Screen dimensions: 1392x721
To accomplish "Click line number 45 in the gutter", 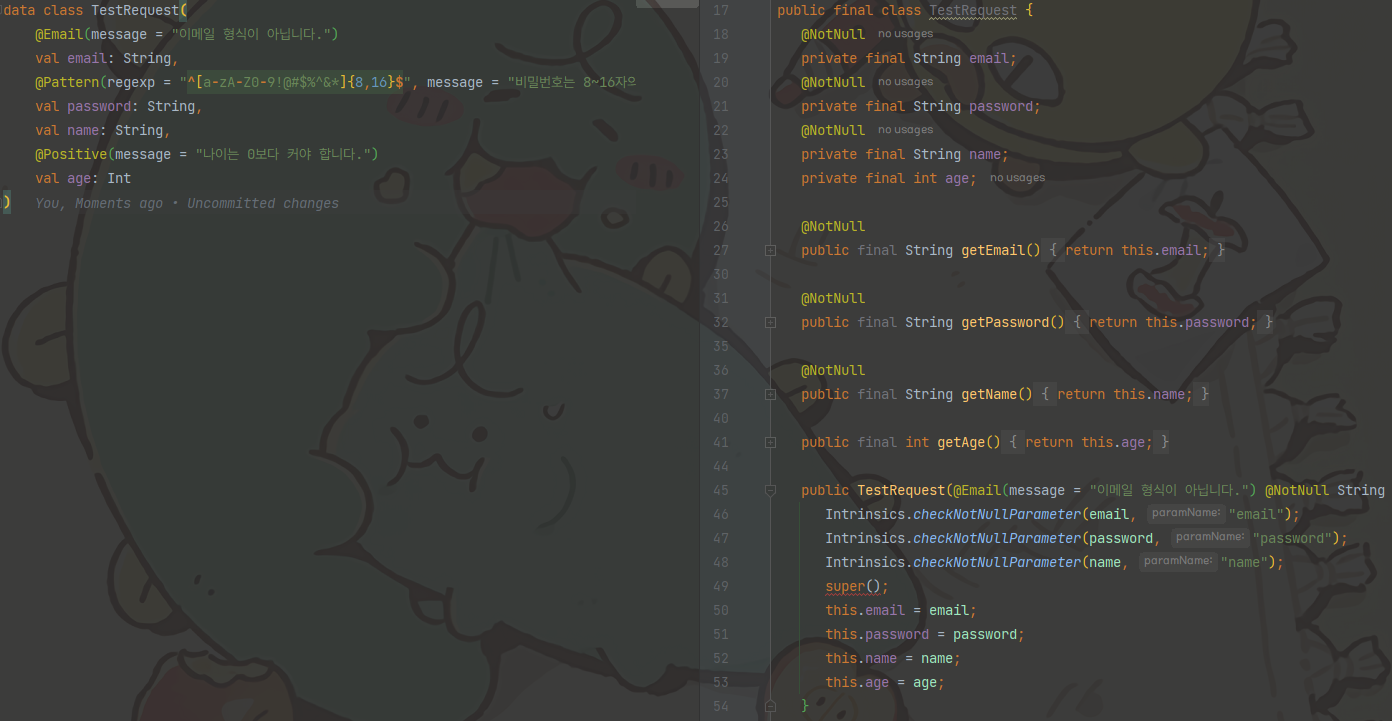I will (x=721, y=490).
